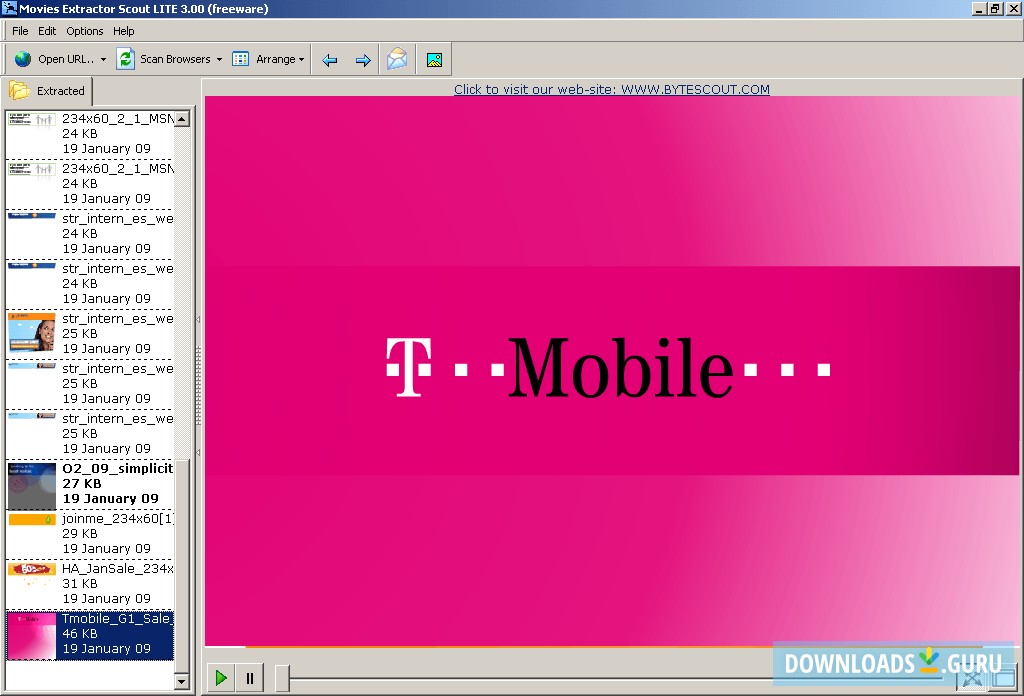Viewport: 1024px width, 696px height.
Task: Open the File menu
Action: pos(20,31)
